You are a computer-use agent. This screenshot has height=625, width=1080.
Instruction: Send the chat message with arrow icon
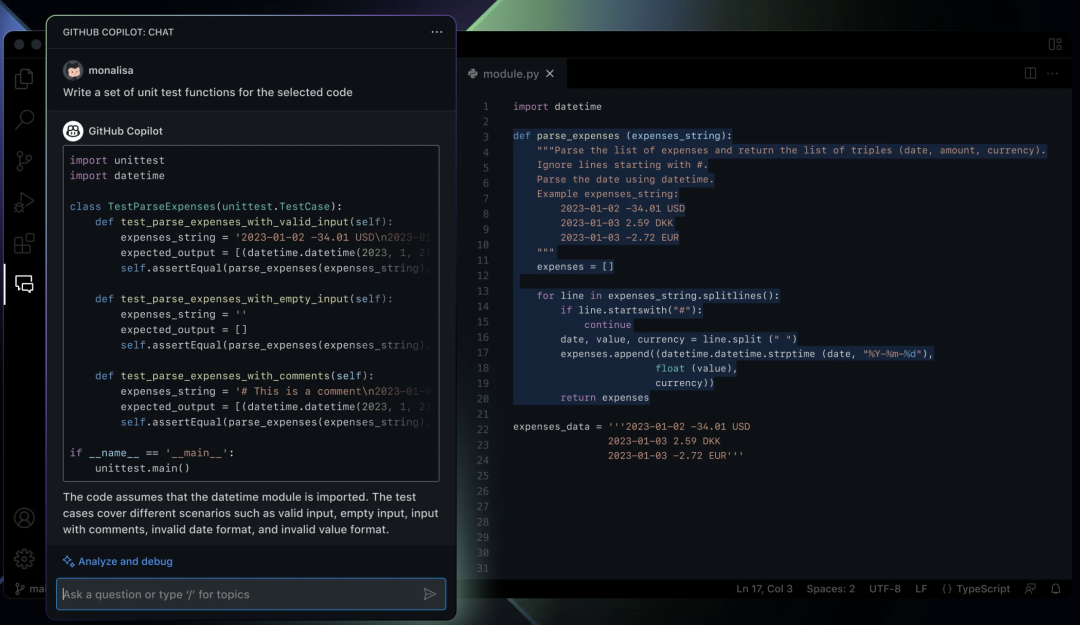(x=430, y=594)
